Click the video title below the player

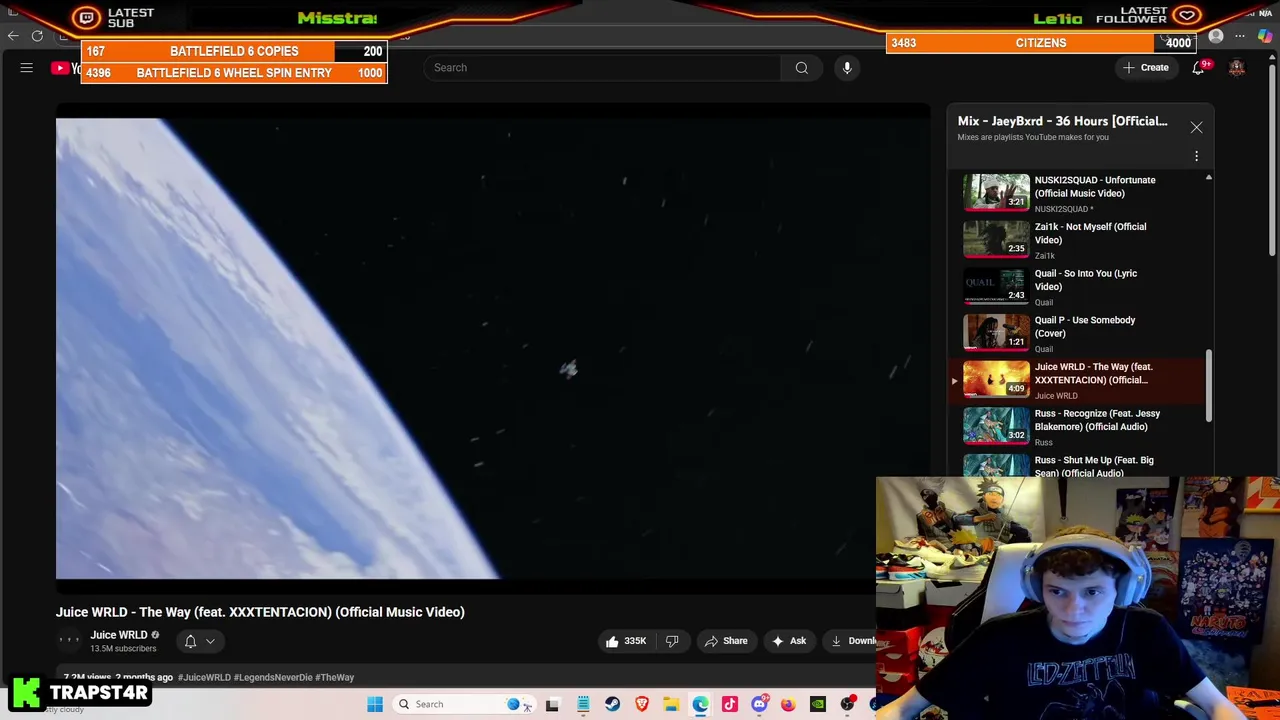tap(260, 612)
